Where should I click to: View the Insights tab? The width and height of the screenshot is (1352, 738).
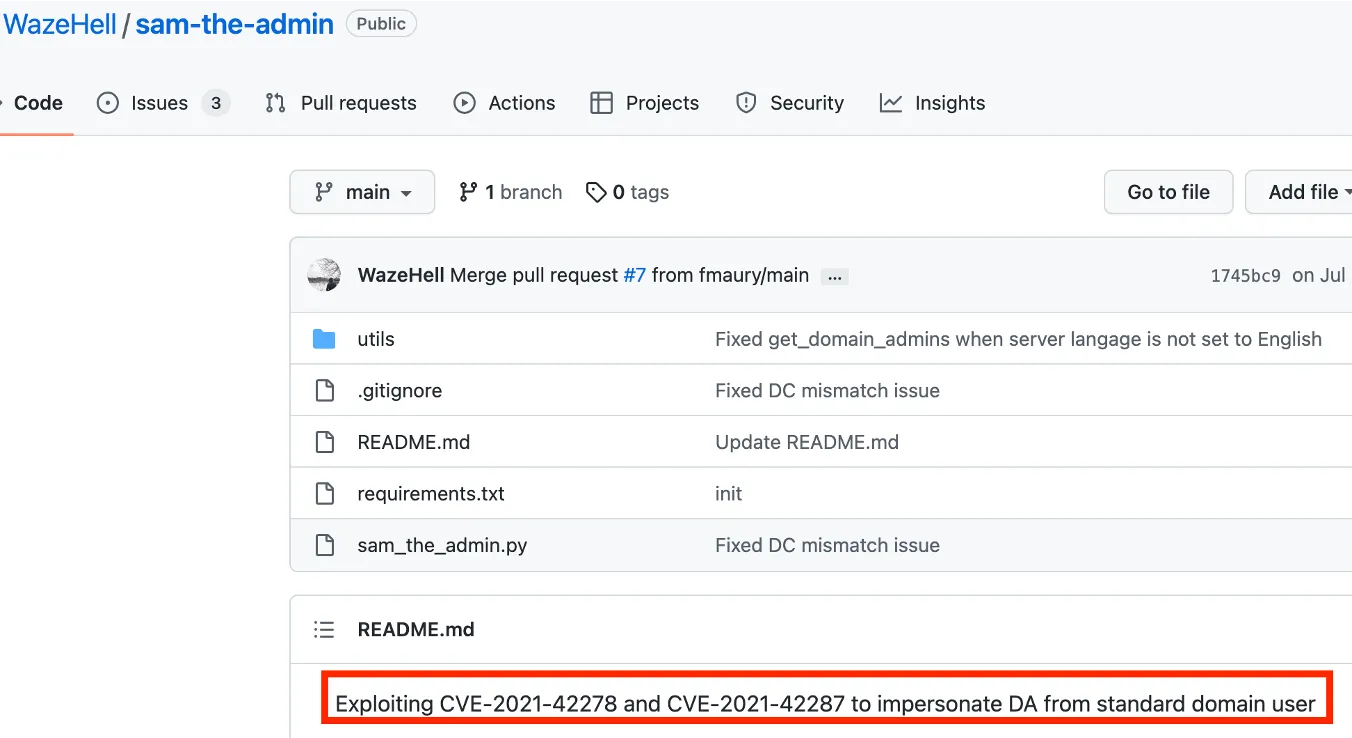(x=932, y=103)
